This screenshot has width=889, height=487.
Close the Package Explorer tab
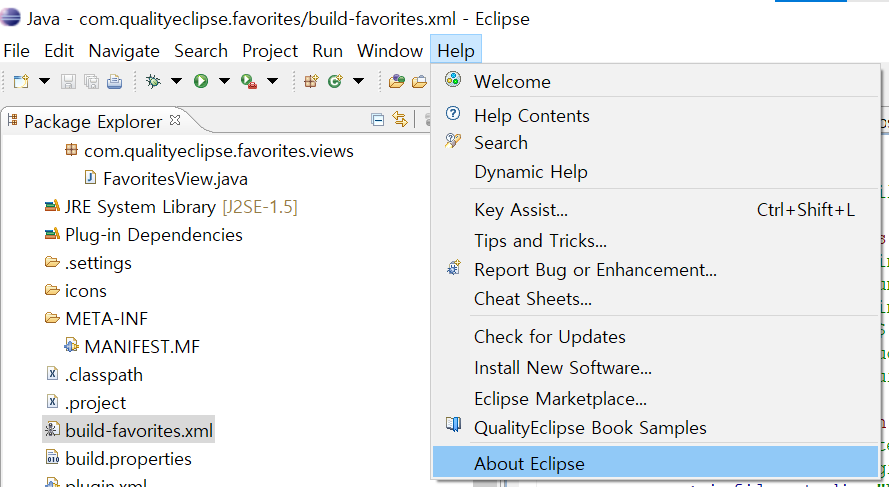[x=175, y=120]
